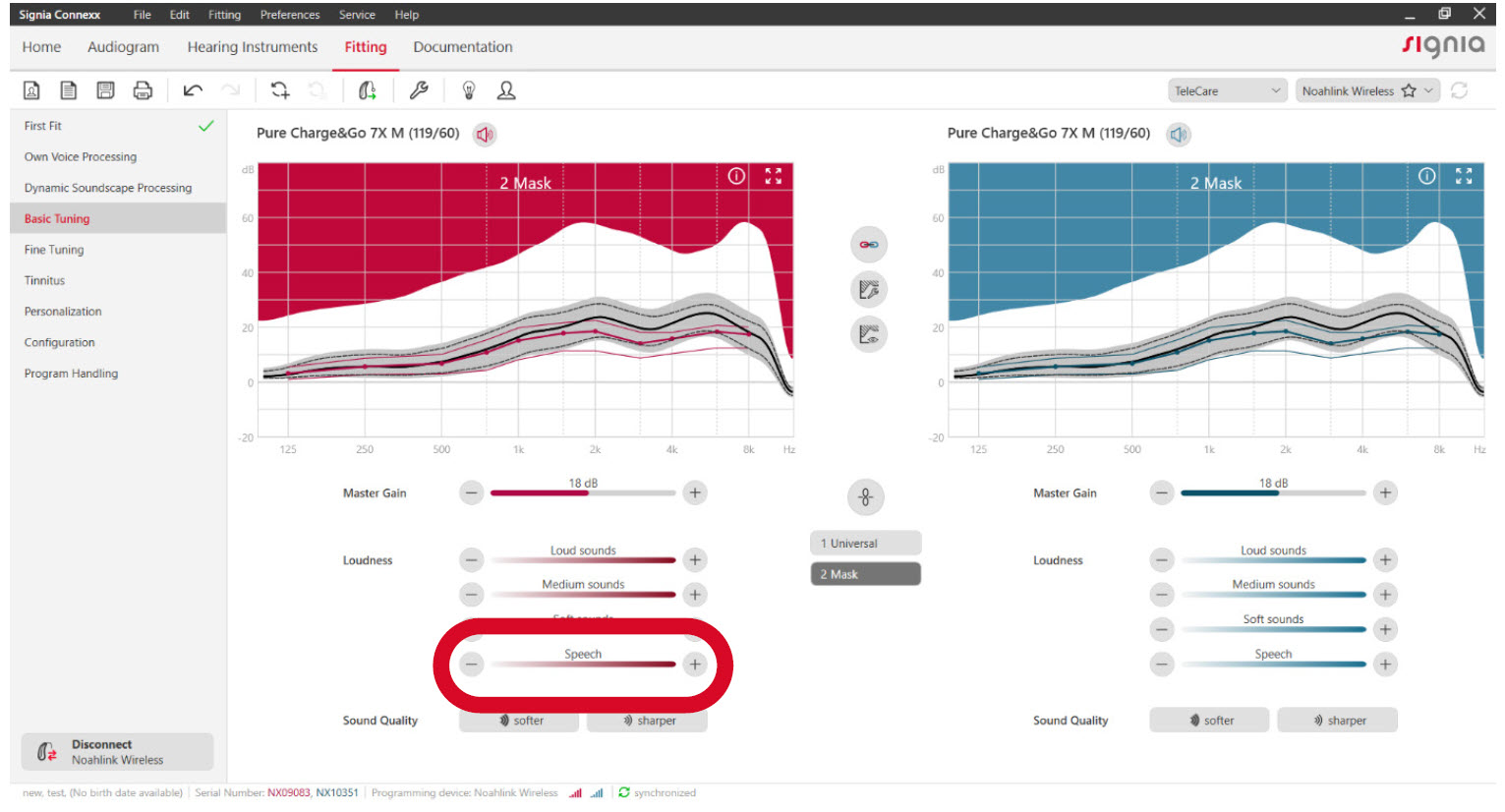
Task: Expand the red graph to full screen
Action: [774, 176]
